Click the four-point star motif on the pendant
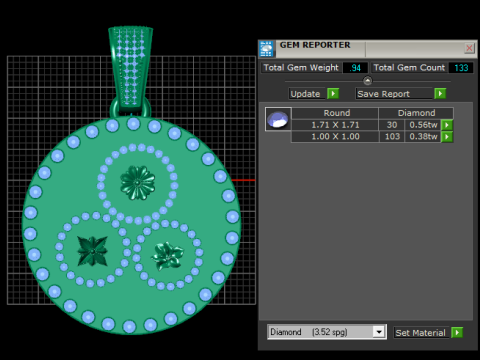Image resolution: width=480 pixels, height=360 pixels. (x=92, y=251)
